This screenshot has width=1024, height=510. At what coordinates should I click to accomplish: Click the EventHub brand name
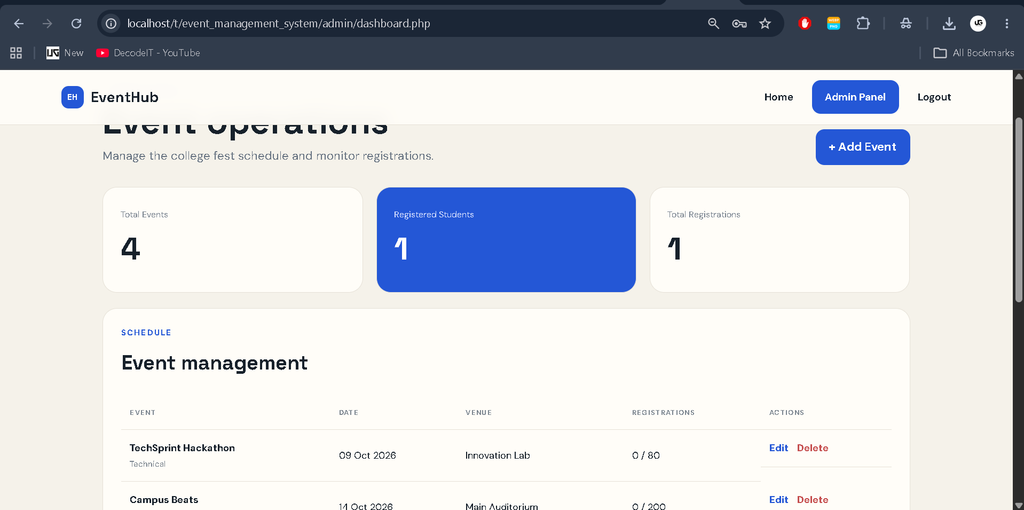click(125, 97)
